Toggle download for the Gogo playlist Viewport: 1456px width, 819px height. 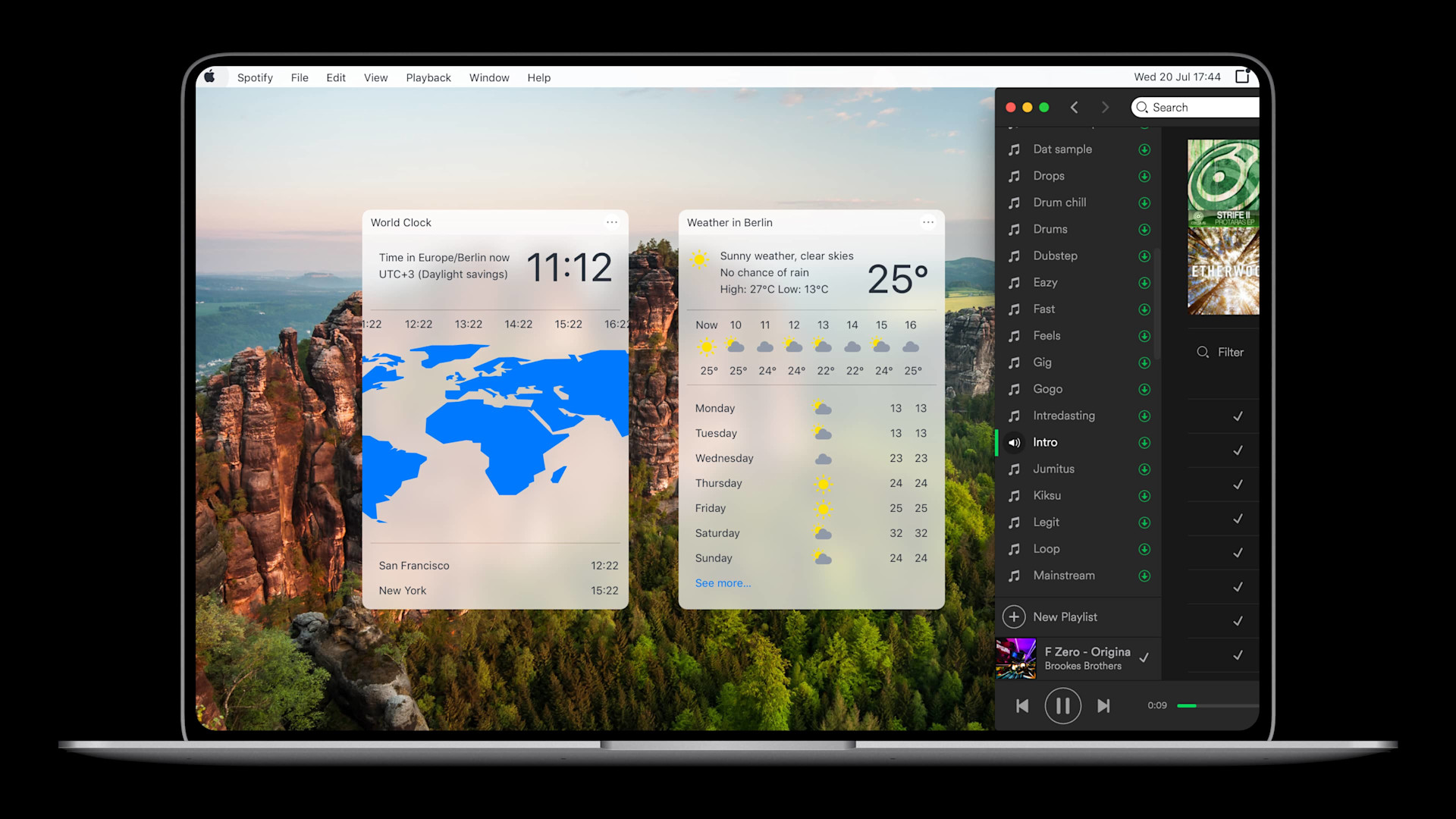tap(1144, 390)
